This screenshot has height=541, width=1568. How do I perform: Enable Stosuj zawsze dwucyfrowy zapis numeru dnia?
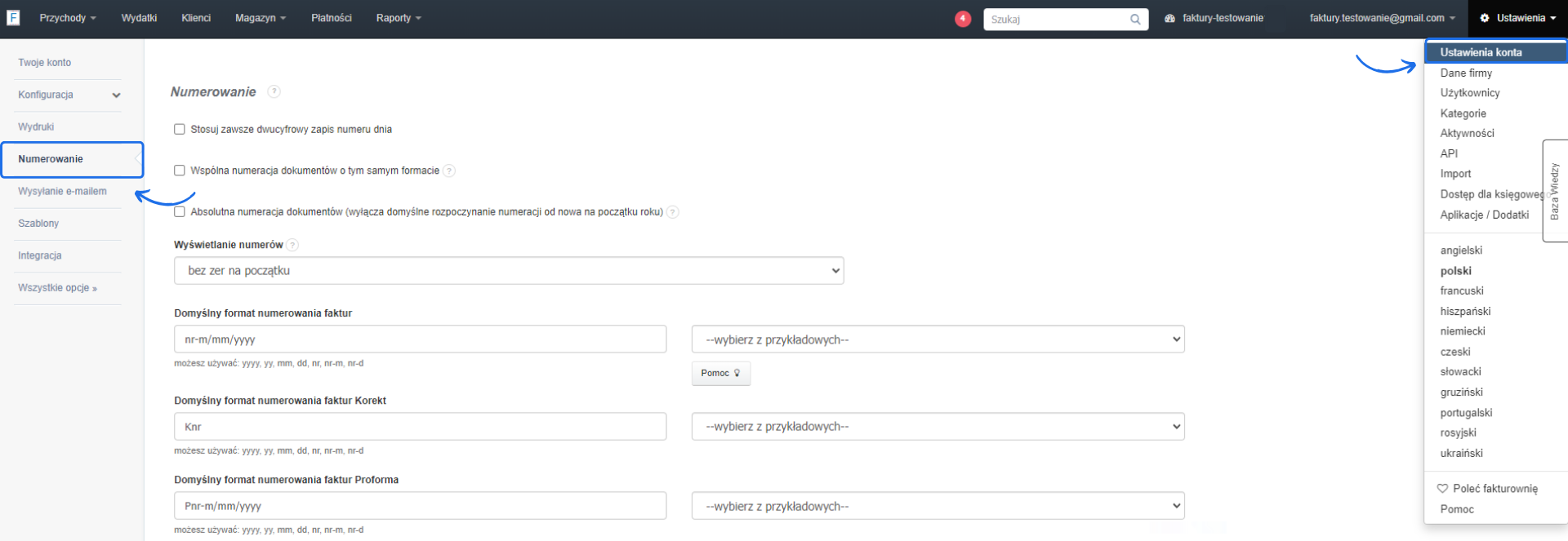[x=180, y=129]
